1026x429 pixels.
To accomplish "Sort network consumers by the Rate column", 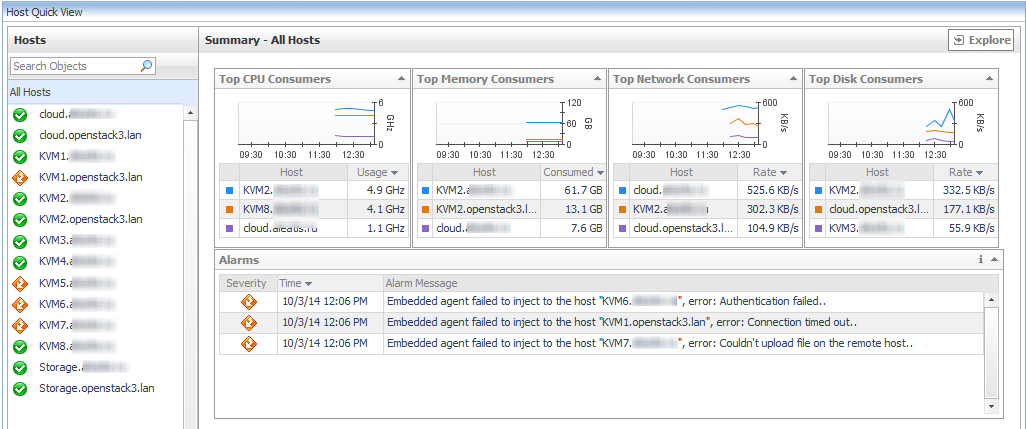I will point(769,172).
